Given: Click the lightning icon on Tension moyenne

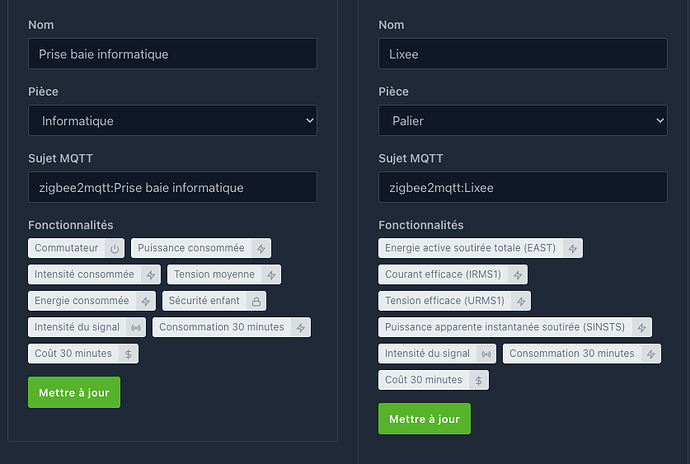Looking at the screenshot, I should 271,275.
